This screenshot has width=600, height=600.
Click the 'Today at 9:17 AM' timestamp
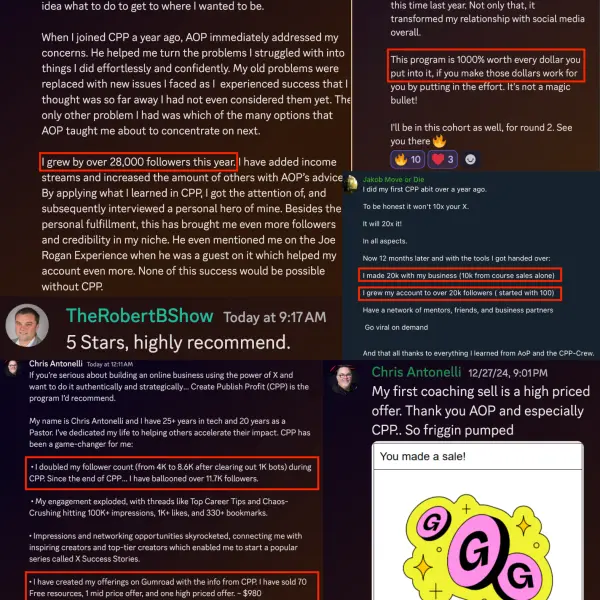tap(275, 317)
